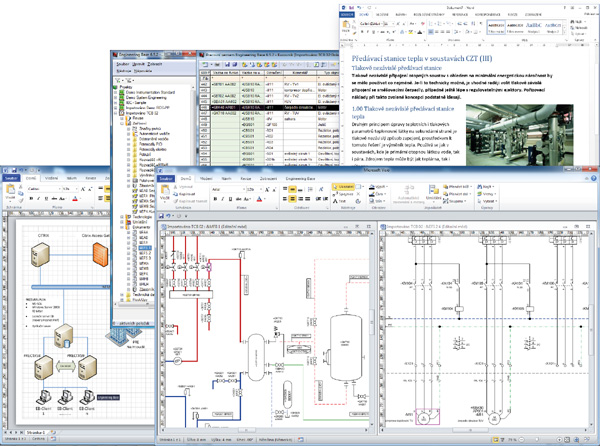Switch to Zobrazení tab in front Visio window
This screenshot has width=600, height=446.
(268, 179)
